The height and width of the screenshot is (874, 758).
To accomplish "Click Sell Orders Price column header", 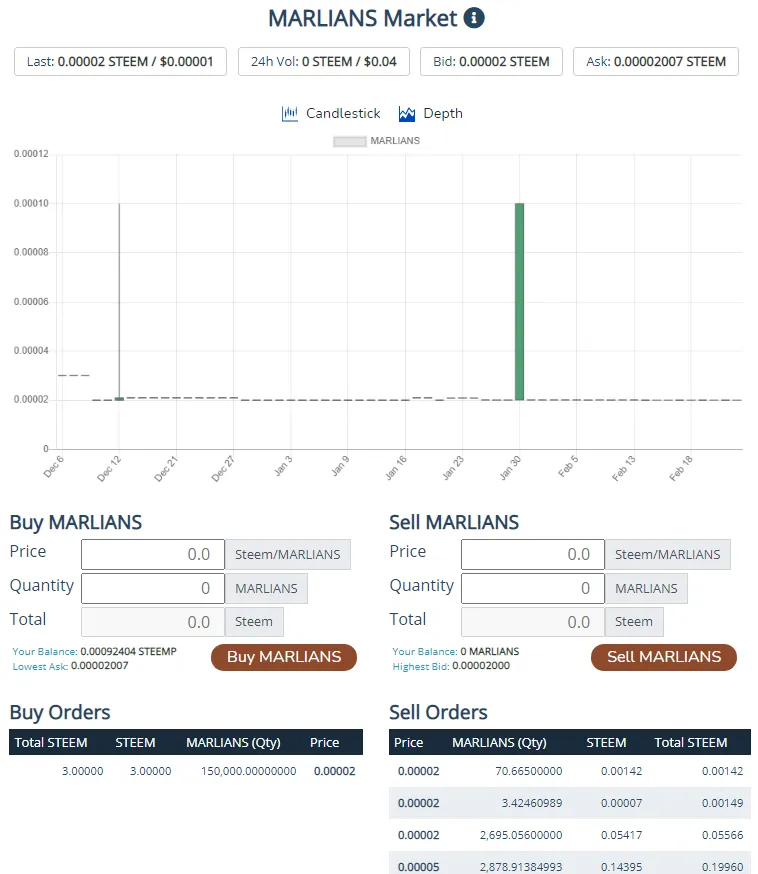I will (409, 742).
